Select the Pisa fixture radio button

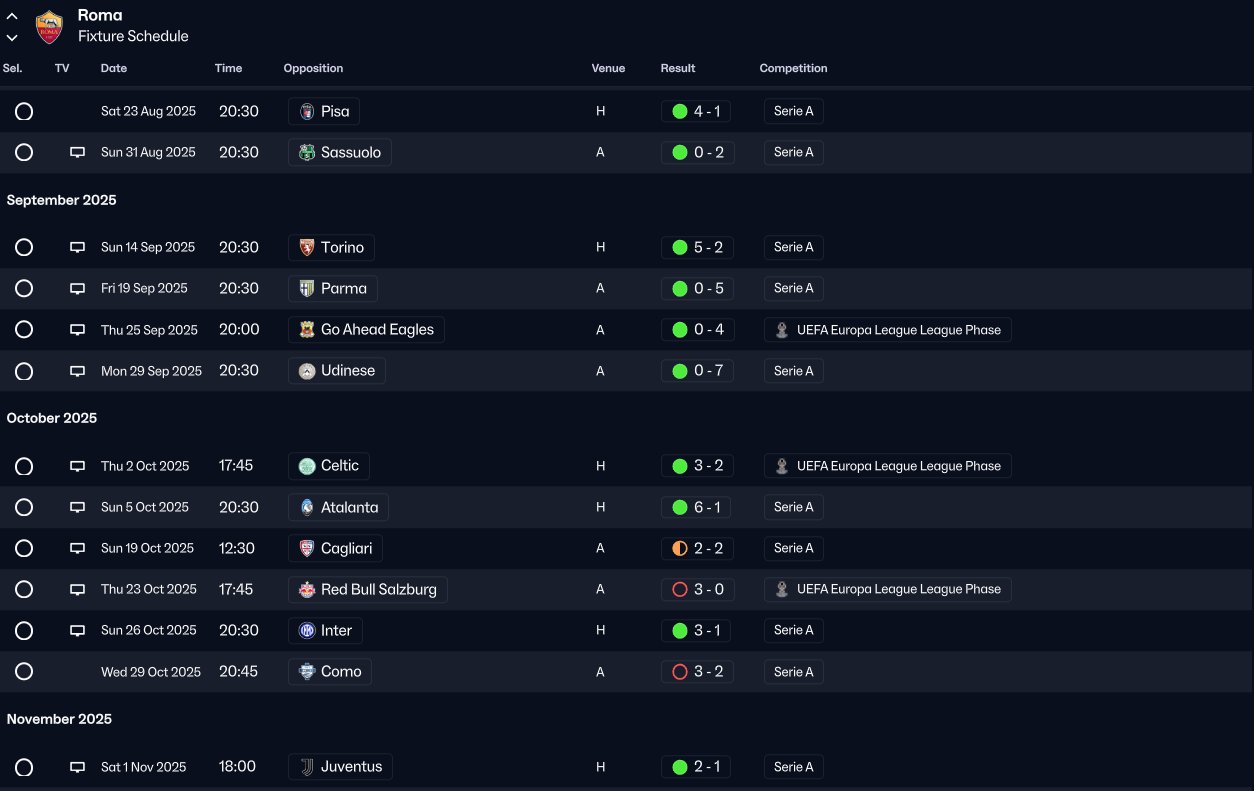[24, 112]
